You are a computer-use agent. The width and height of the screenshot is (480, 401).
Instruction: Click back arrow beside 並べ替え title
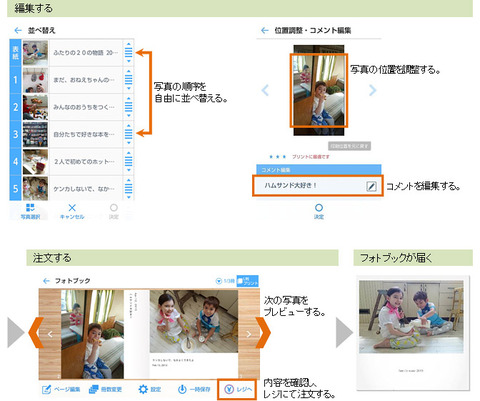tap(18, 30)
